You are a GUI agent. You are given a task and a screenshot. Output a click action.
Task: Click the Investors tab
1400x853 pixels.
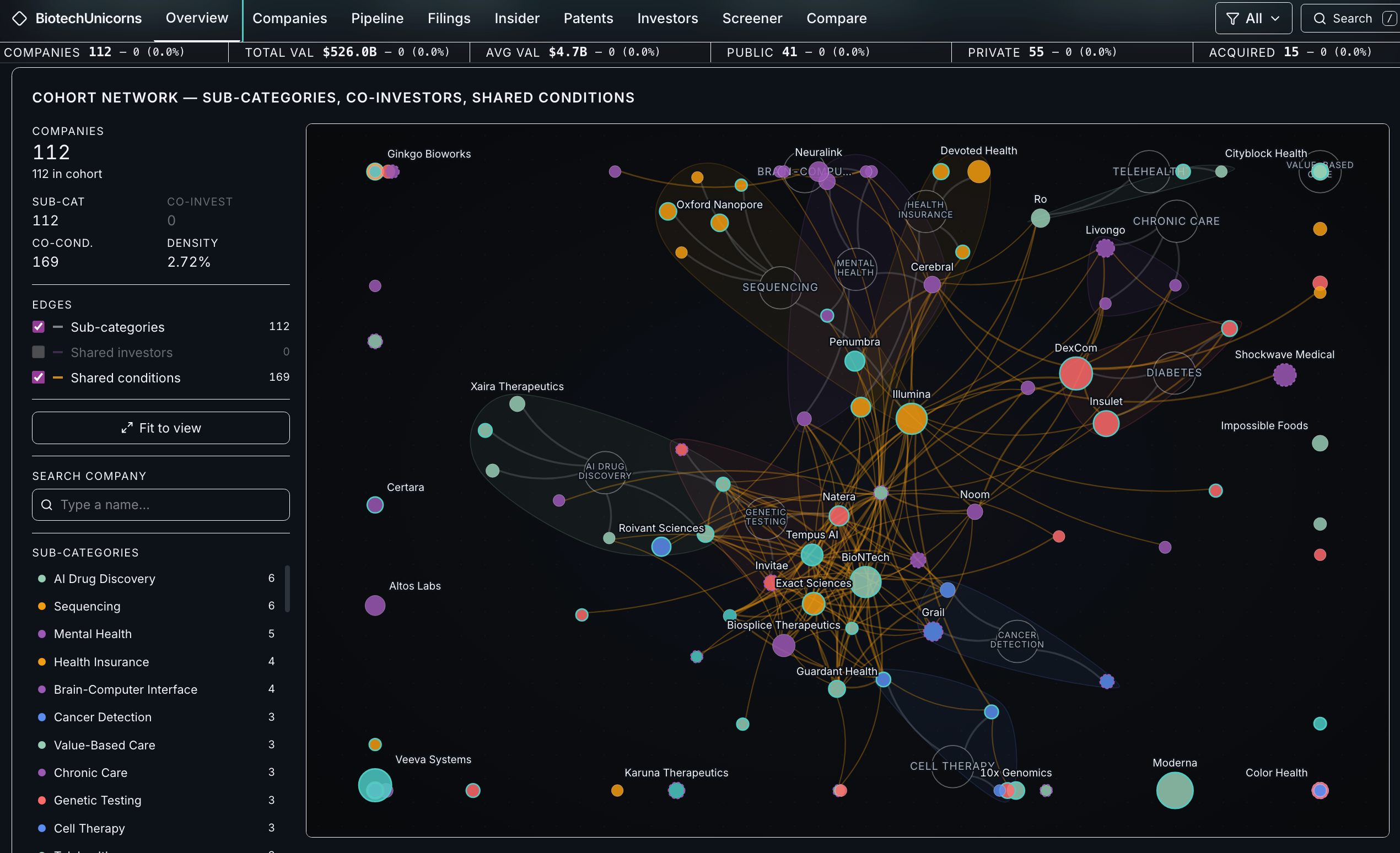[x=667, y=19]
